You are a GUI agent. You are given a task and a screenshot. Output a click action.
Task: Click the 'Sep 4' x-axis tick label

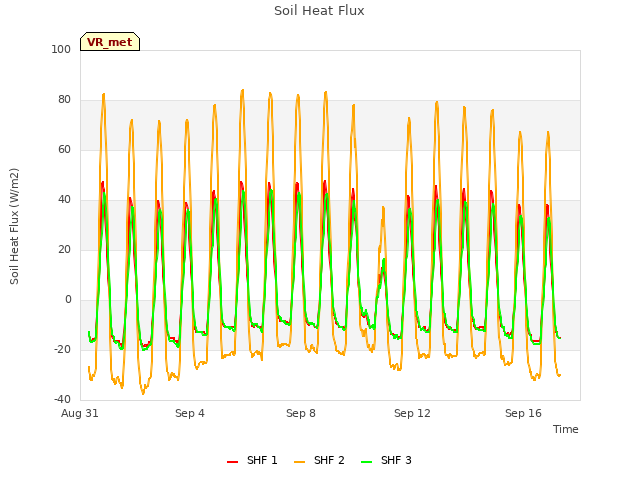[190, 413]
